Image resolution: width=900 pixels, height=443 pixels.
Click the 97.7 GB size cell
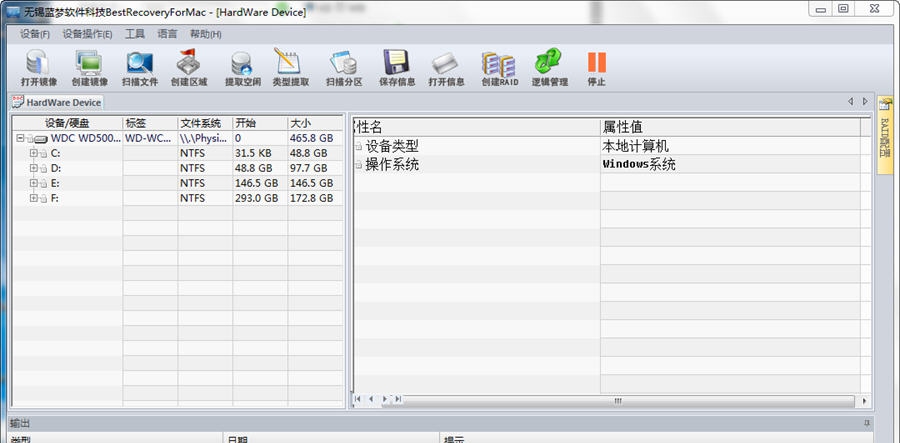click(315, 168)
